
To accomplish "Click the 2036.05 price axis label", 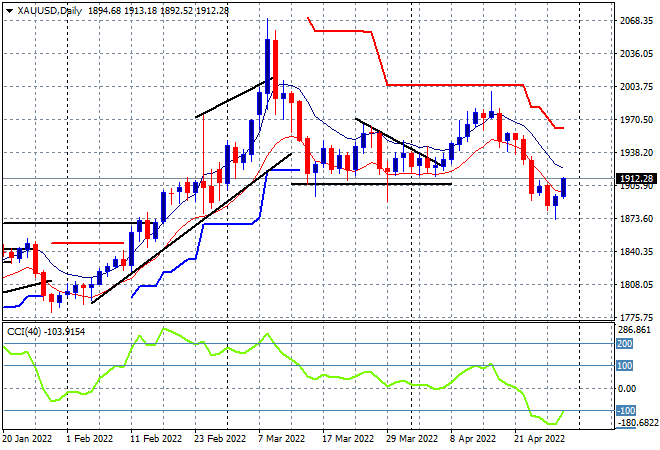I will (x=636, y=53).
